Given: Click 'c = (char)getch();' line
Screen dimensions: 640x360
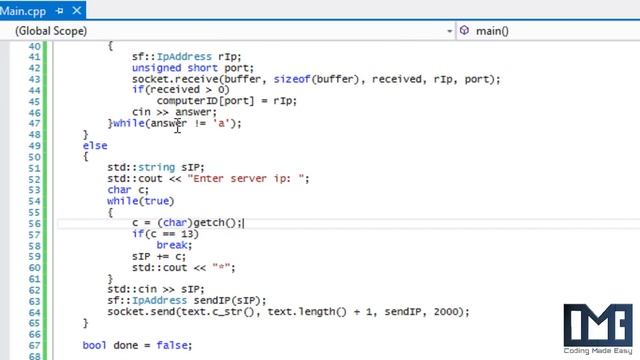Looking at the screenshot, I should [x=187, y=223].
